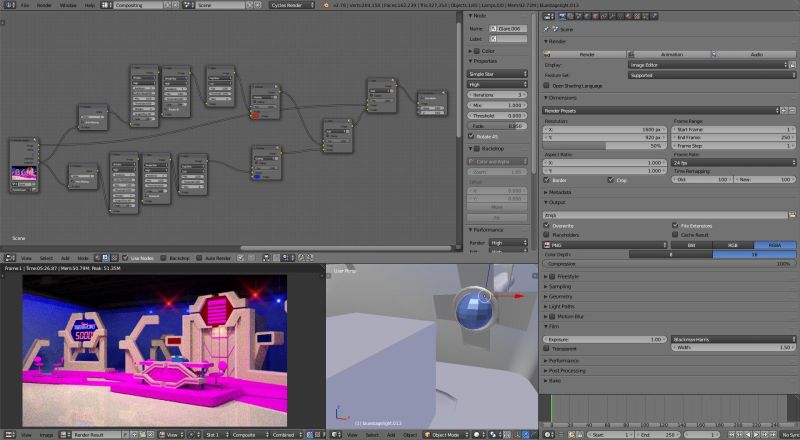Open the Object properties tab icon
Viewport: 800px width, 440px height.
click(595, 16)
